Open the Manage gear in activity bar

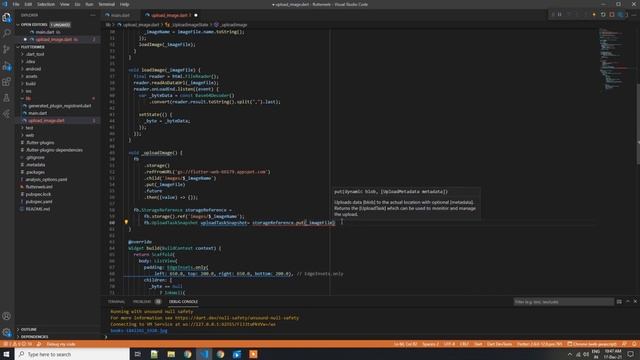click(x=7, y=332)
